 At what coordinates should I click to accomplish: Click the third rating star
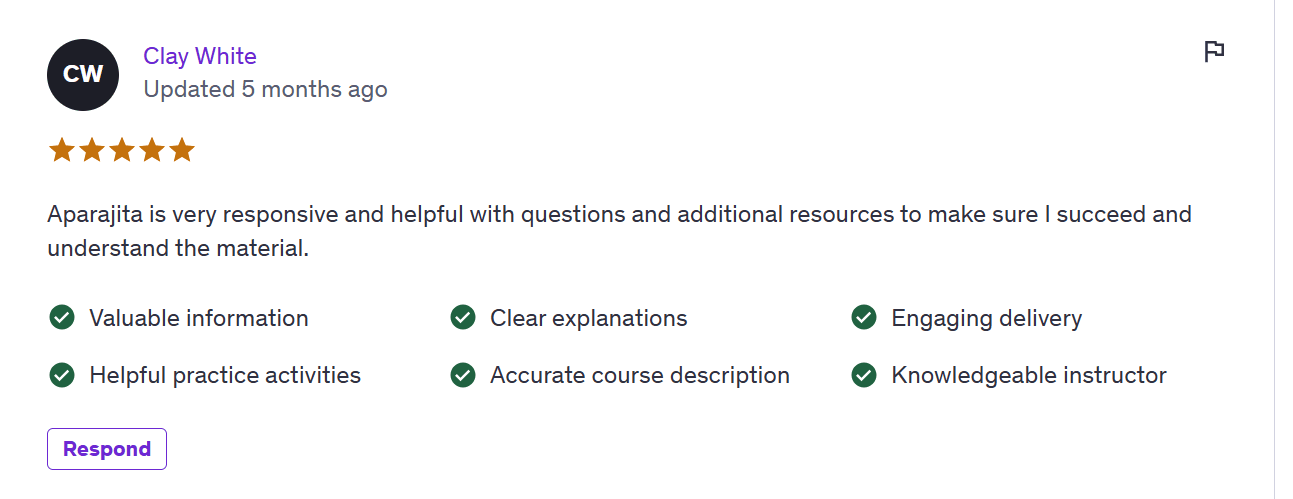122,151
